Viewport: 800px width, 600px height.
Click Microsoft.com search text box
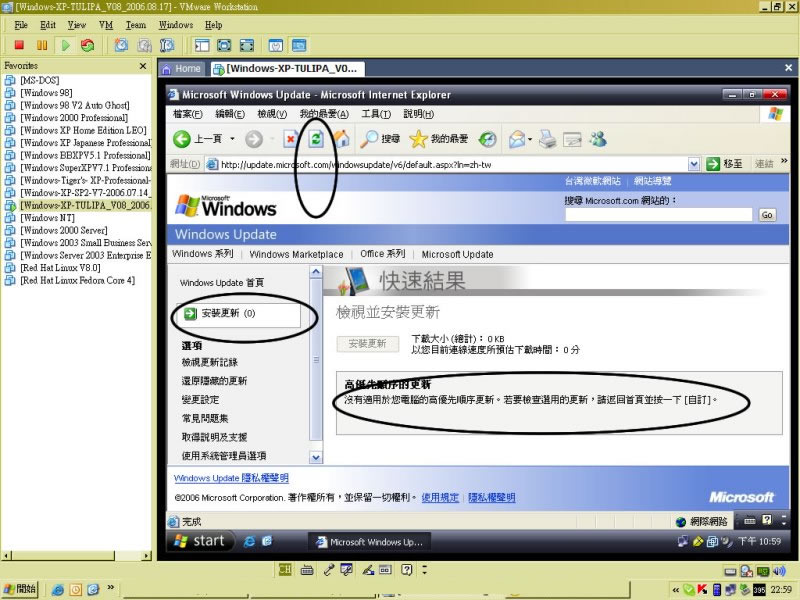659,215
